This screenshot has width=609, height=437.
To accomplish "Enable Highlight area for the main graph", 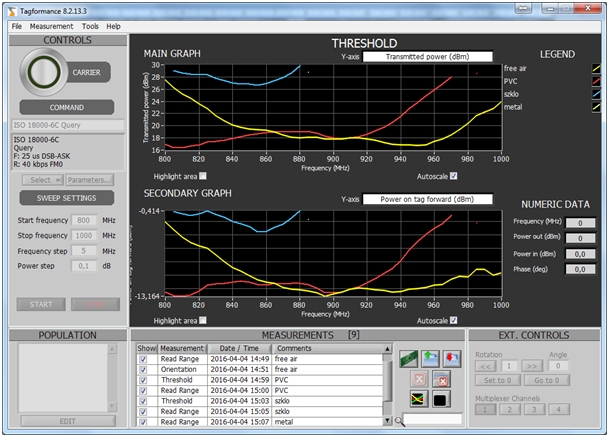I will pos(203,176).
